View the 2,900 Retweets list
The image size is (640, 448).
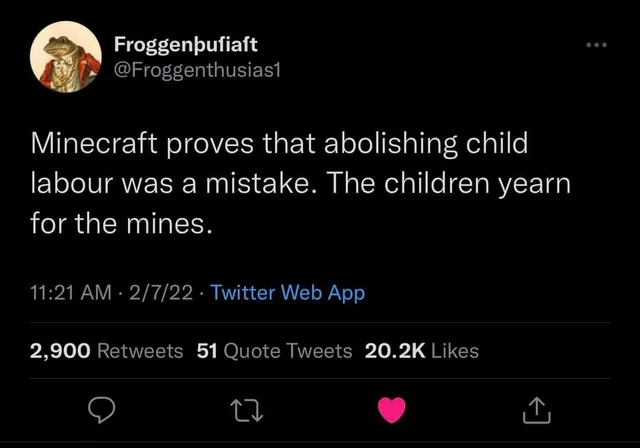[x=106, y=350]
